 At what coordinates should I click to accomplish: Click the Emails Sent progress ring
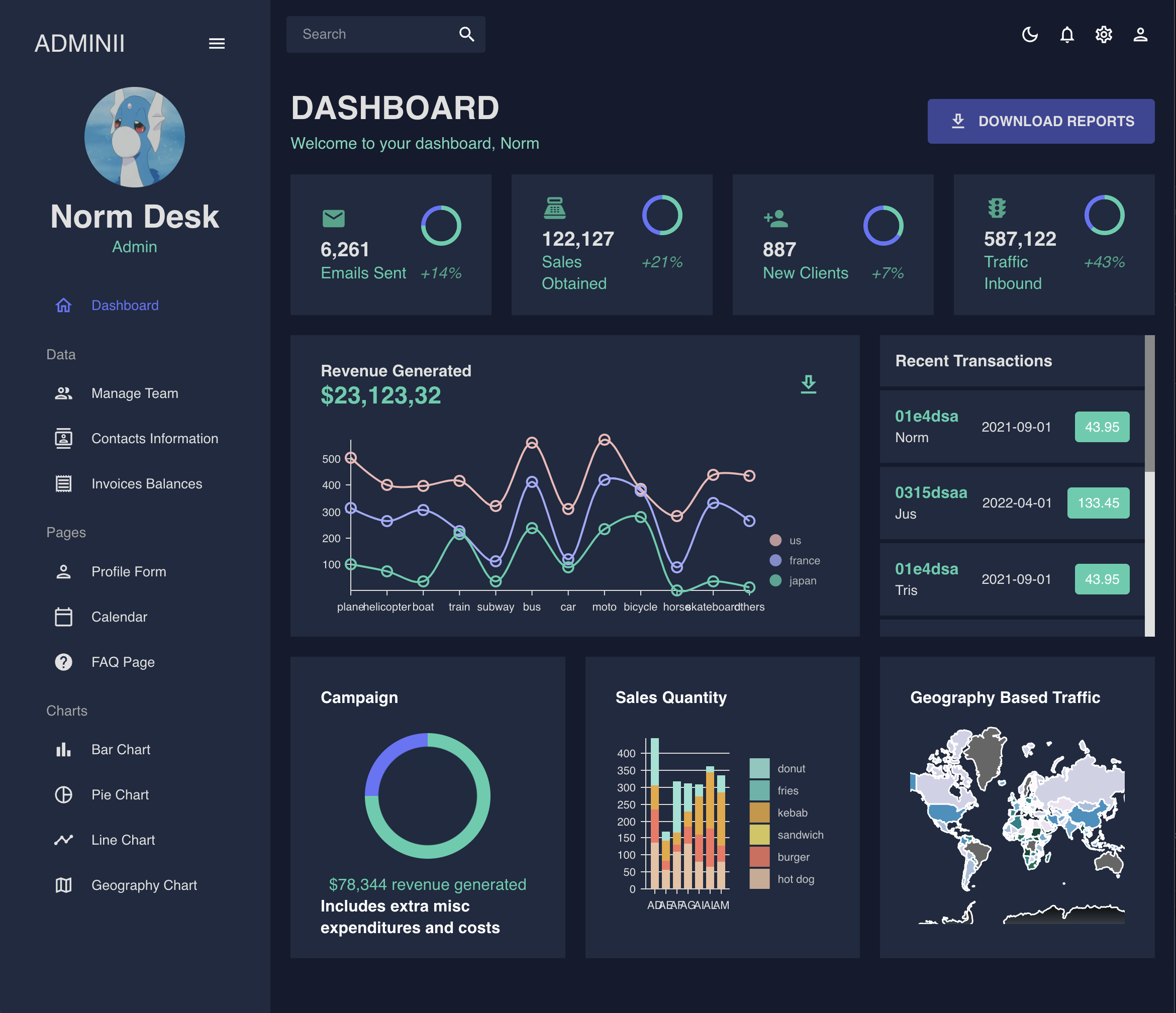pyautogui.click(x=441, y=225)
